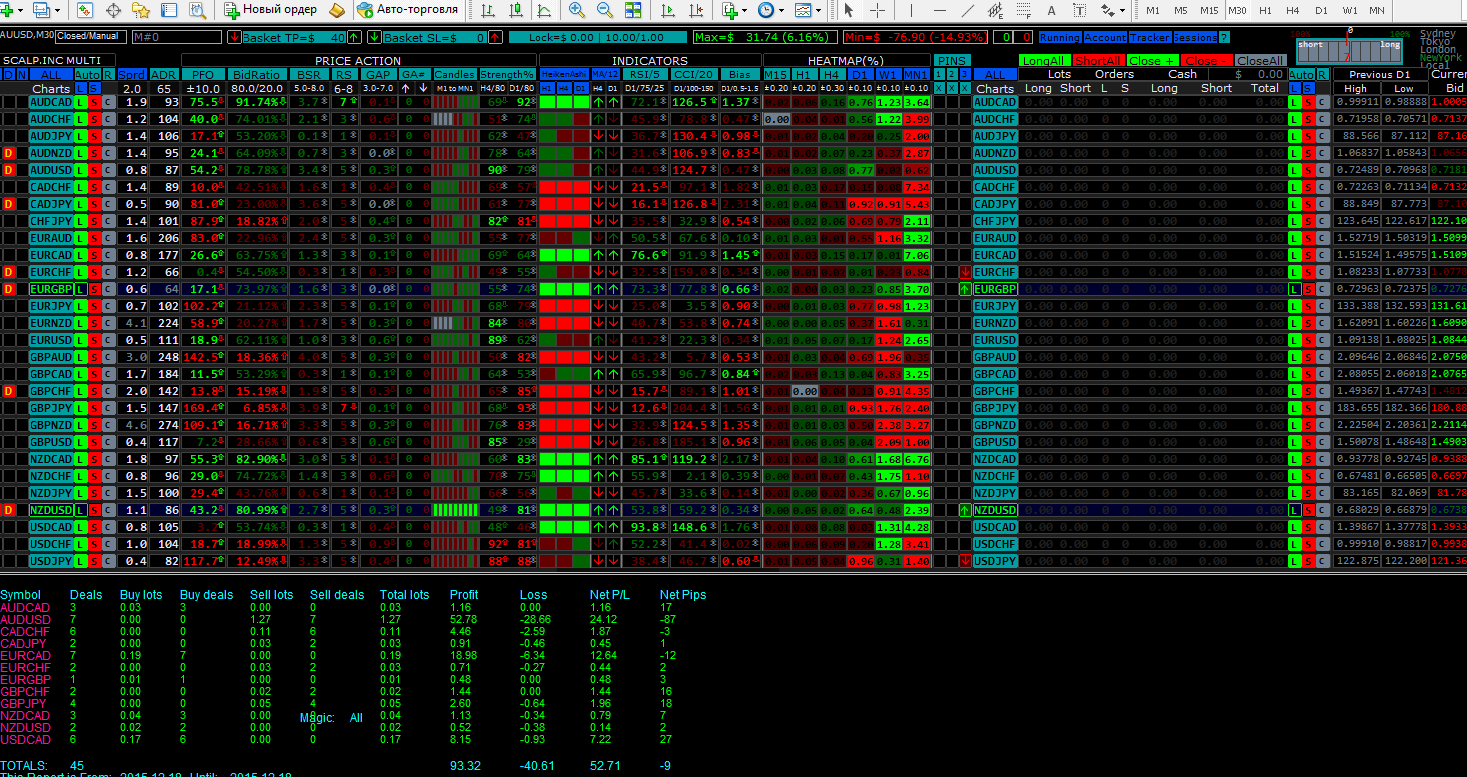Select the crosshair tool
The width and height of the screenshot is (1467, 777).
[877, 10]
